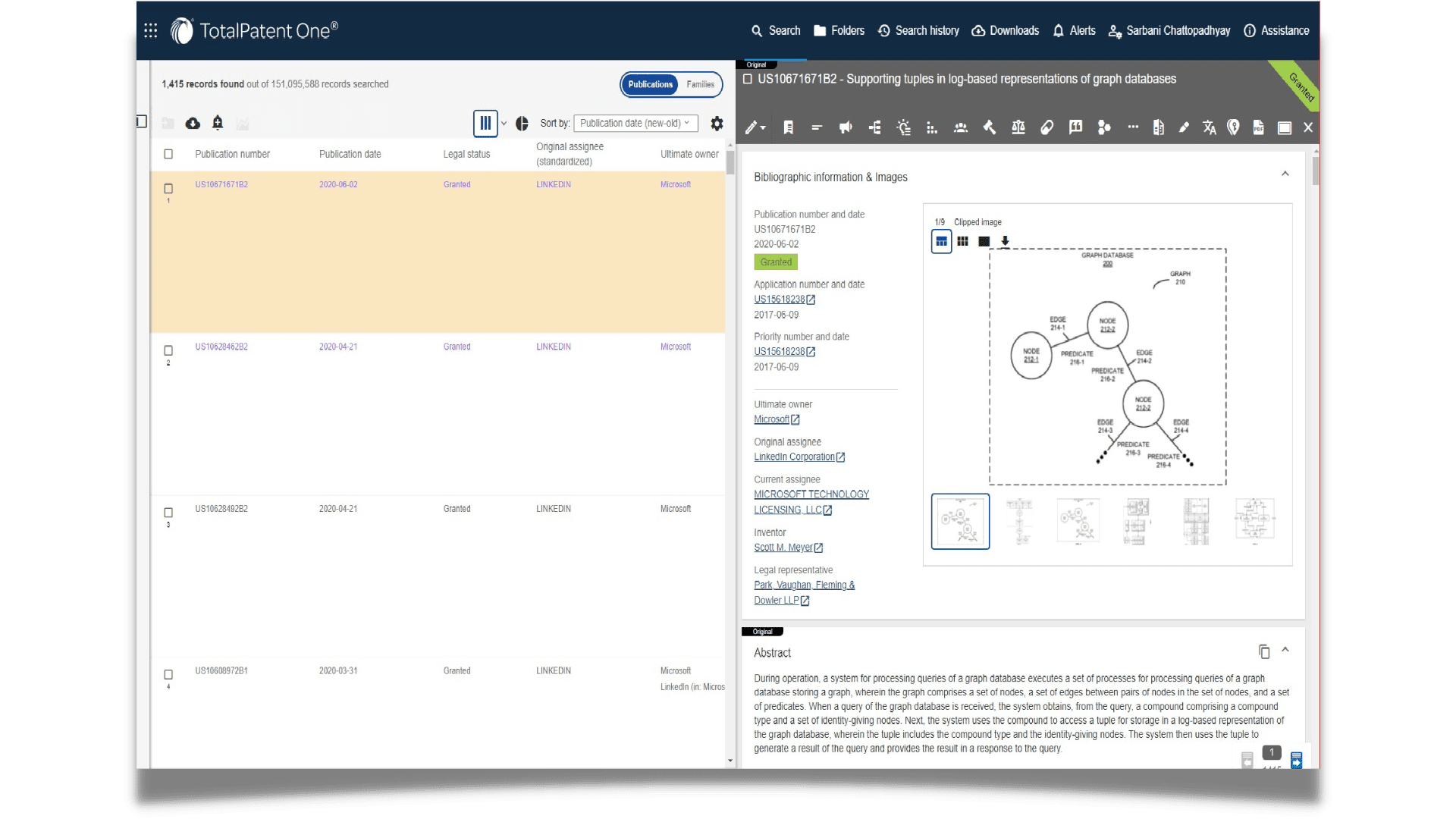
Task: Click the lightbulb list icon
Action: point(903,127)
